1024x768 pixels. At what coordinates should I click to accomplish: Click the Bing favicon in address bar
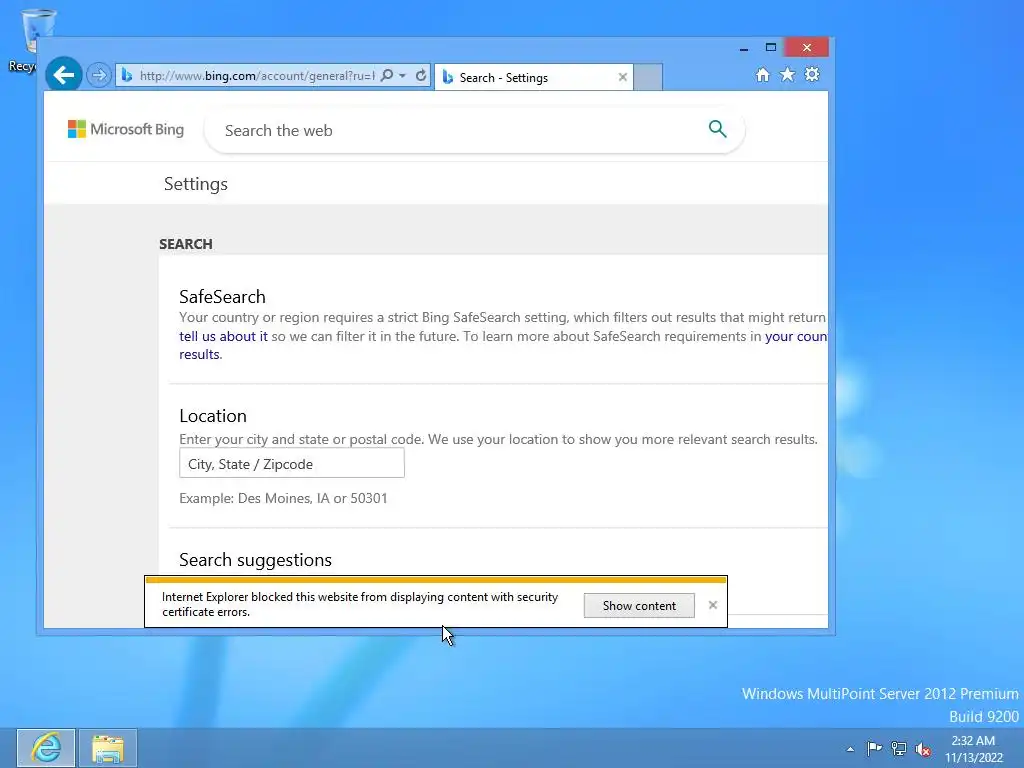point(127,76)
